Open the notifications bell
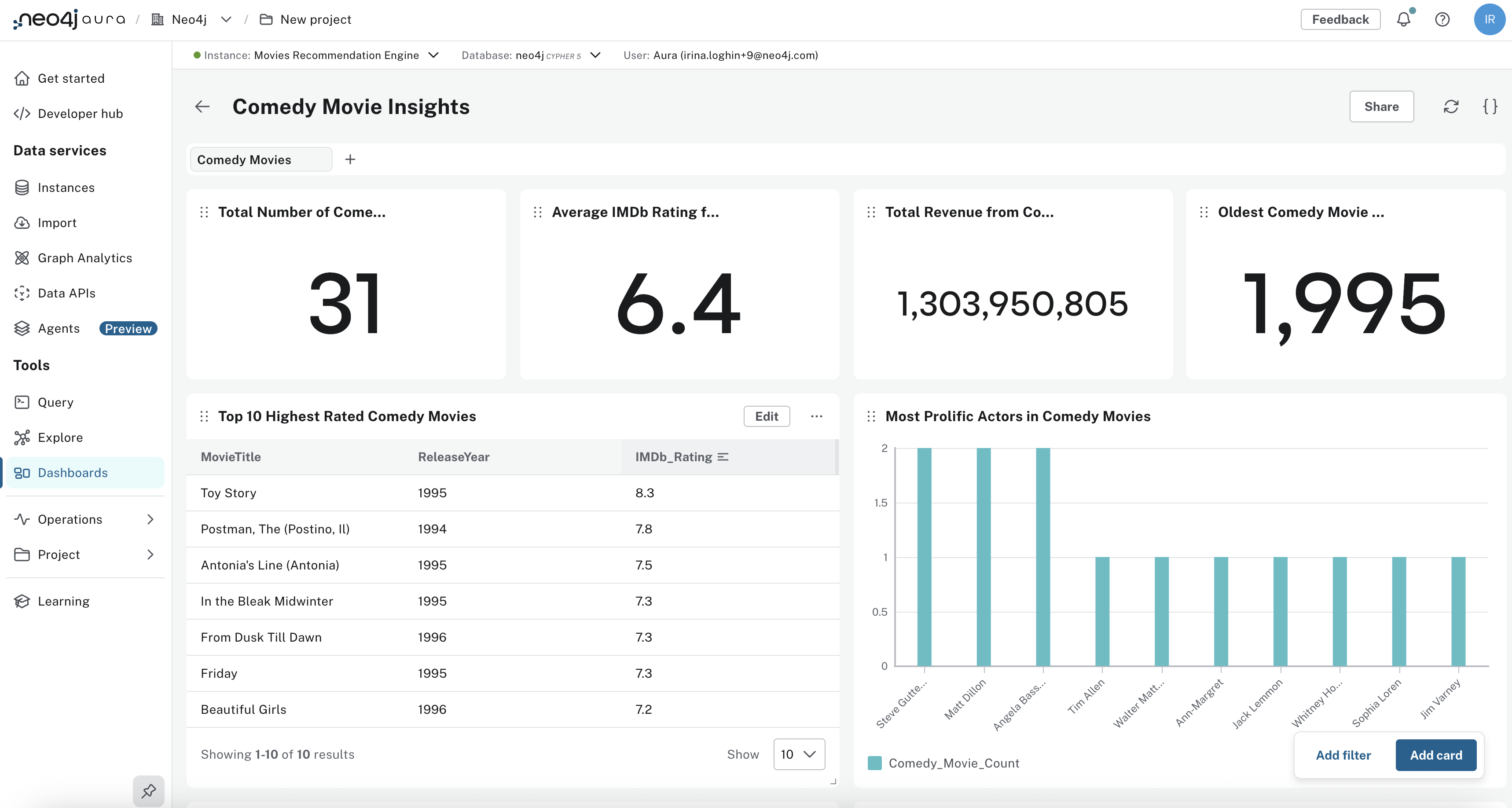Screen dimensions: 1512x808 coord(1404,19)
